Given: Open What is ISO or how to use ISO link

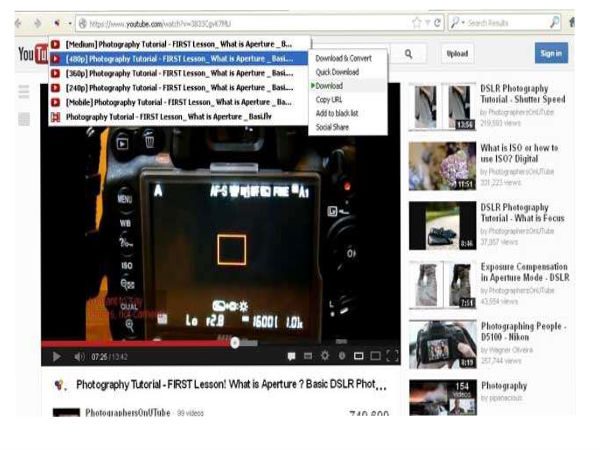Looking at the screenshot, I should click(519, 153).
